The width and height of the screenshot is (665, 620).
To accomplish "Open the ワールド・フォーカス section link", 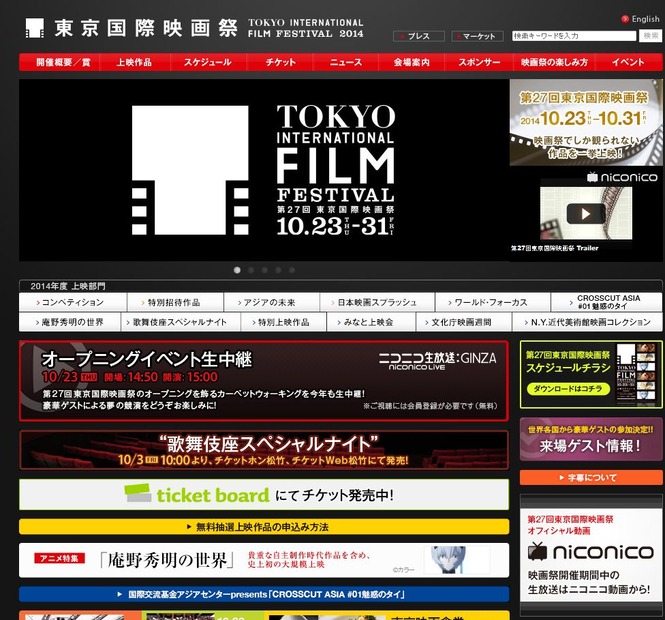I will point(493,302).
